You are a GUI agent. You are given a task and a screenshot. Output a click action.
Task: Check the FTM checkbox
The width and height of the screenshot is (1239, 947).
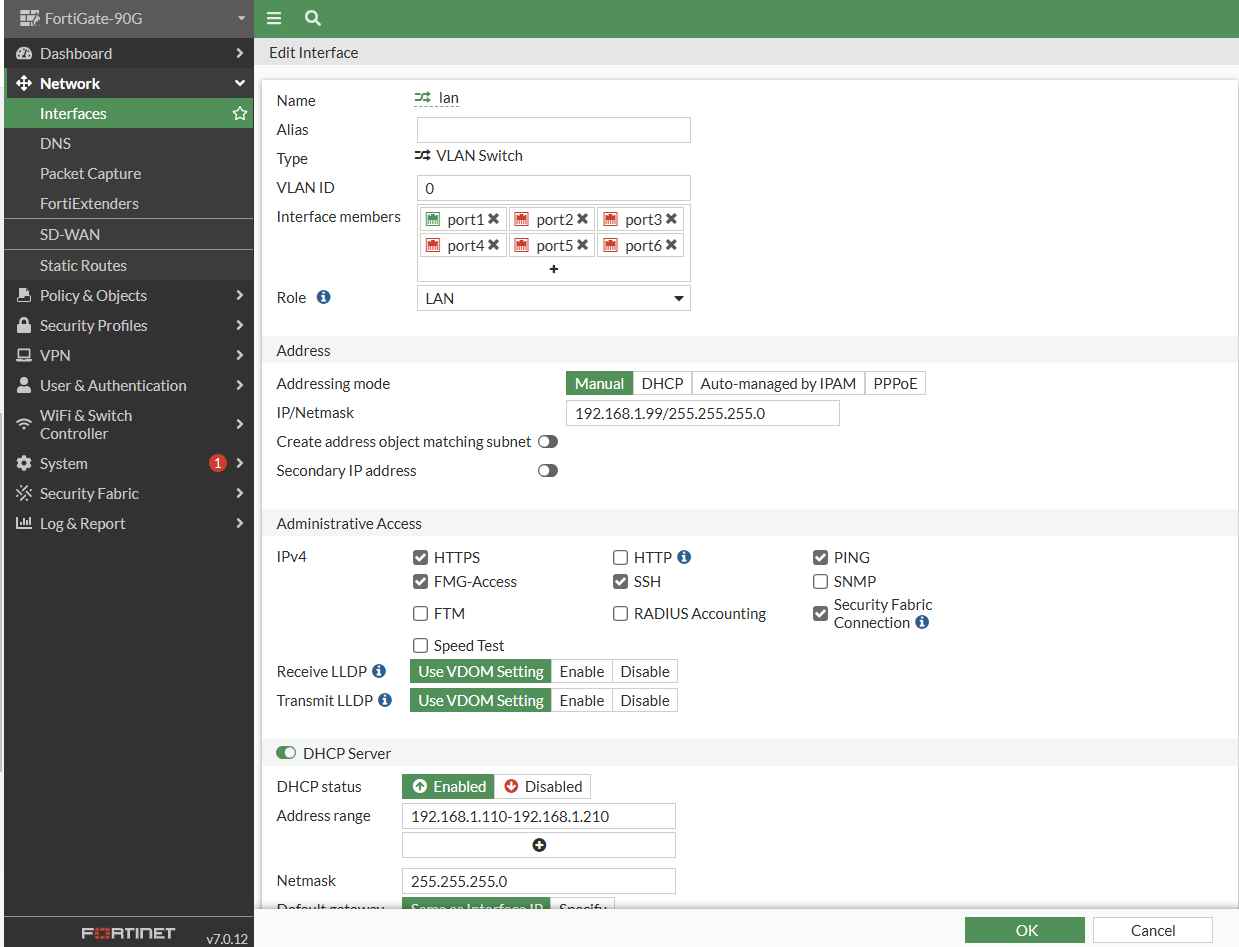coord(421,613)
